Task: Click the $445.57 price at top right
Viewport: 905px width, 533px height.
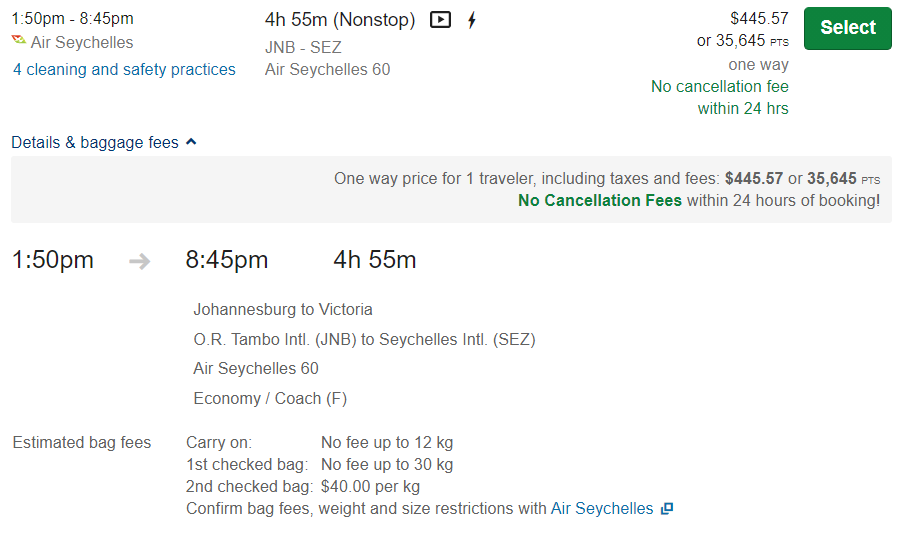Action: [759, 18]
